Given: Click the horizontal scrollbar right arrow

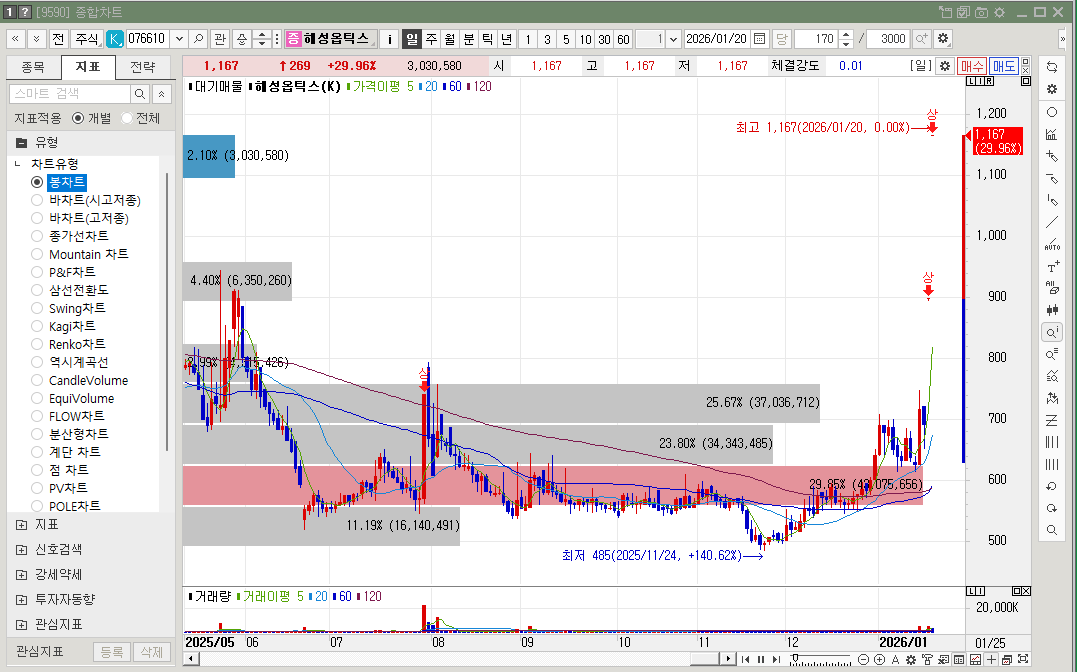Looking at the screenshot, I should pos(728,659).
